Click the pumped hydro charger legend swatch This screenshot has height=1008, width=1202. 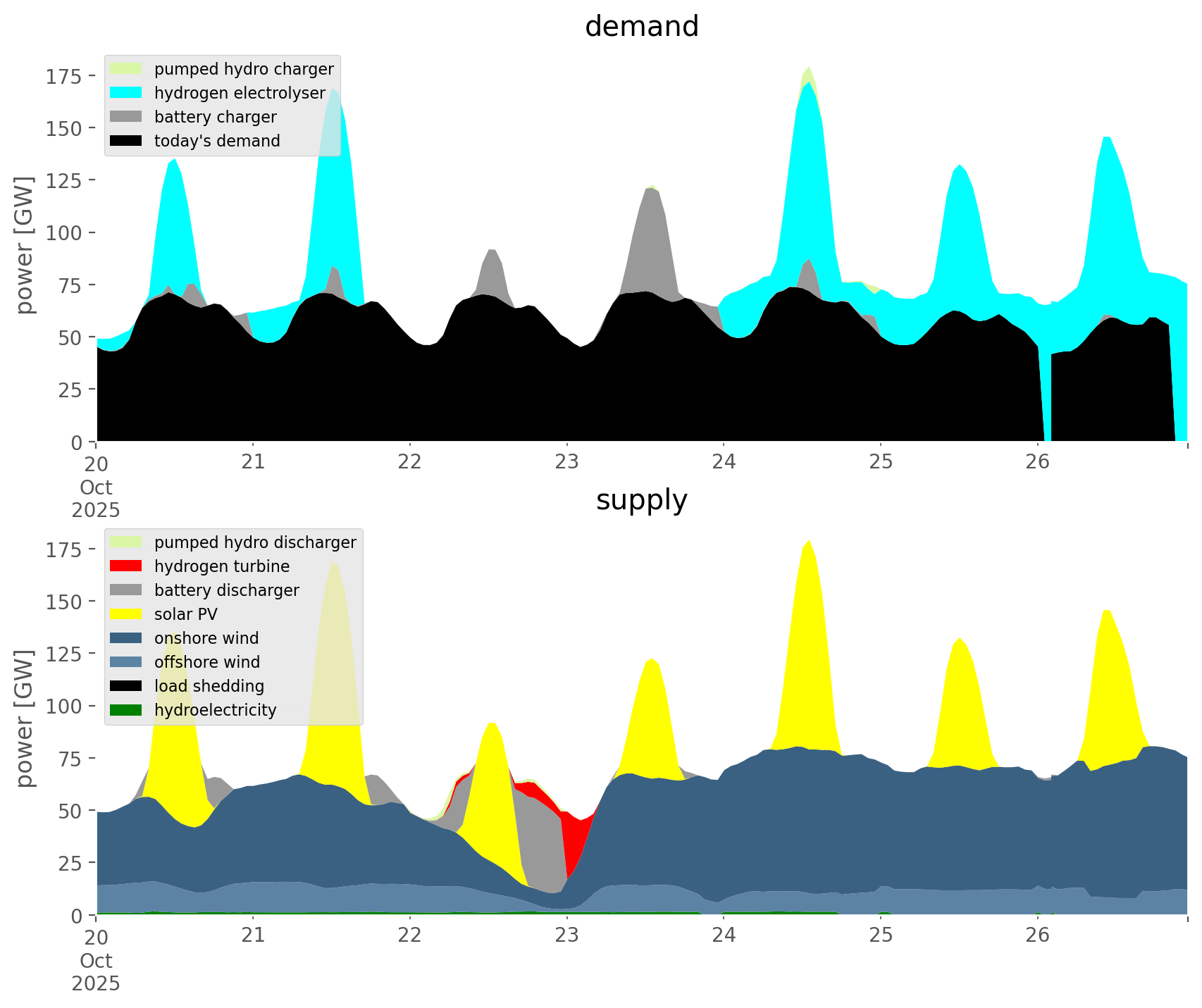[126, 69]
